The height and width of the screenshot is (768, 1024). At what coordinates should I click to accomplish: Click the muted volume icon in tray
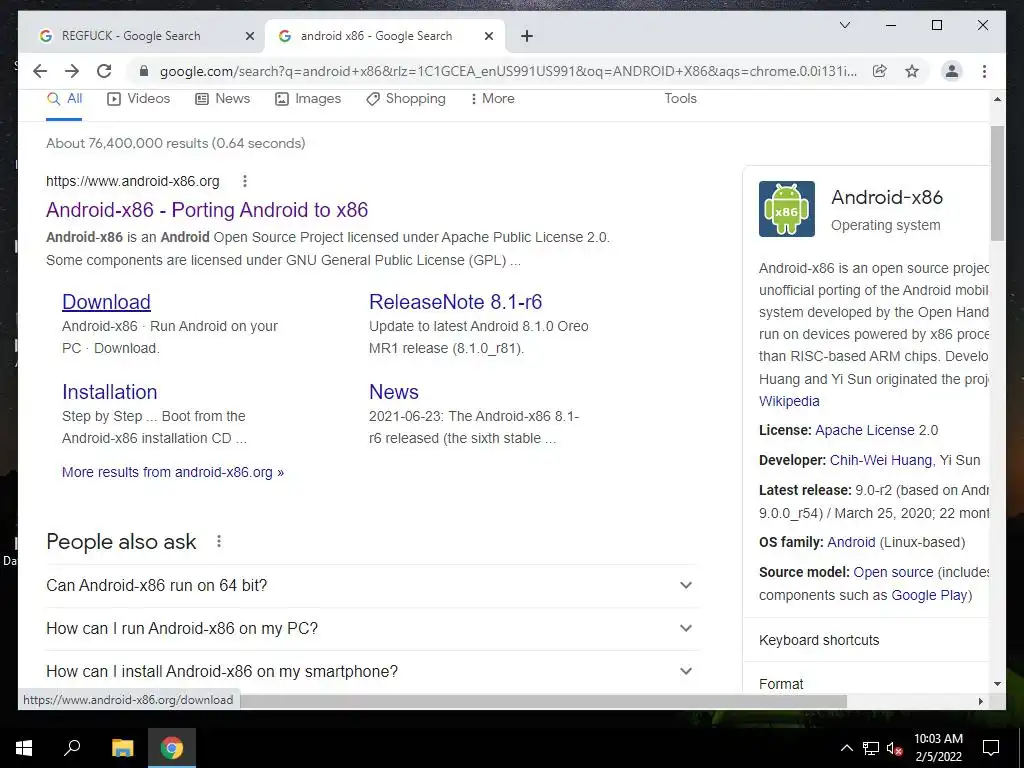click(894, 748)
